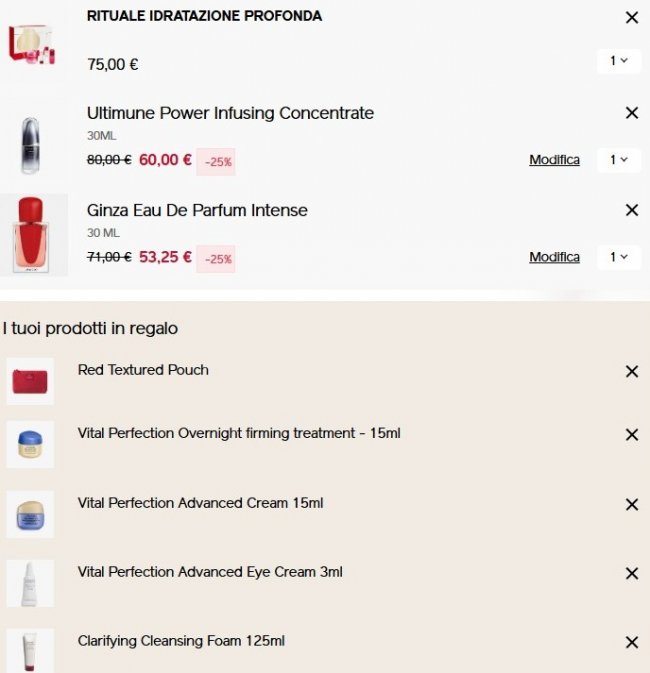Image resolution: width=650 pixels, height=673 pixels.
Task: Click the Ultimune serum bottle thumbnail
Action: [30, 144]
